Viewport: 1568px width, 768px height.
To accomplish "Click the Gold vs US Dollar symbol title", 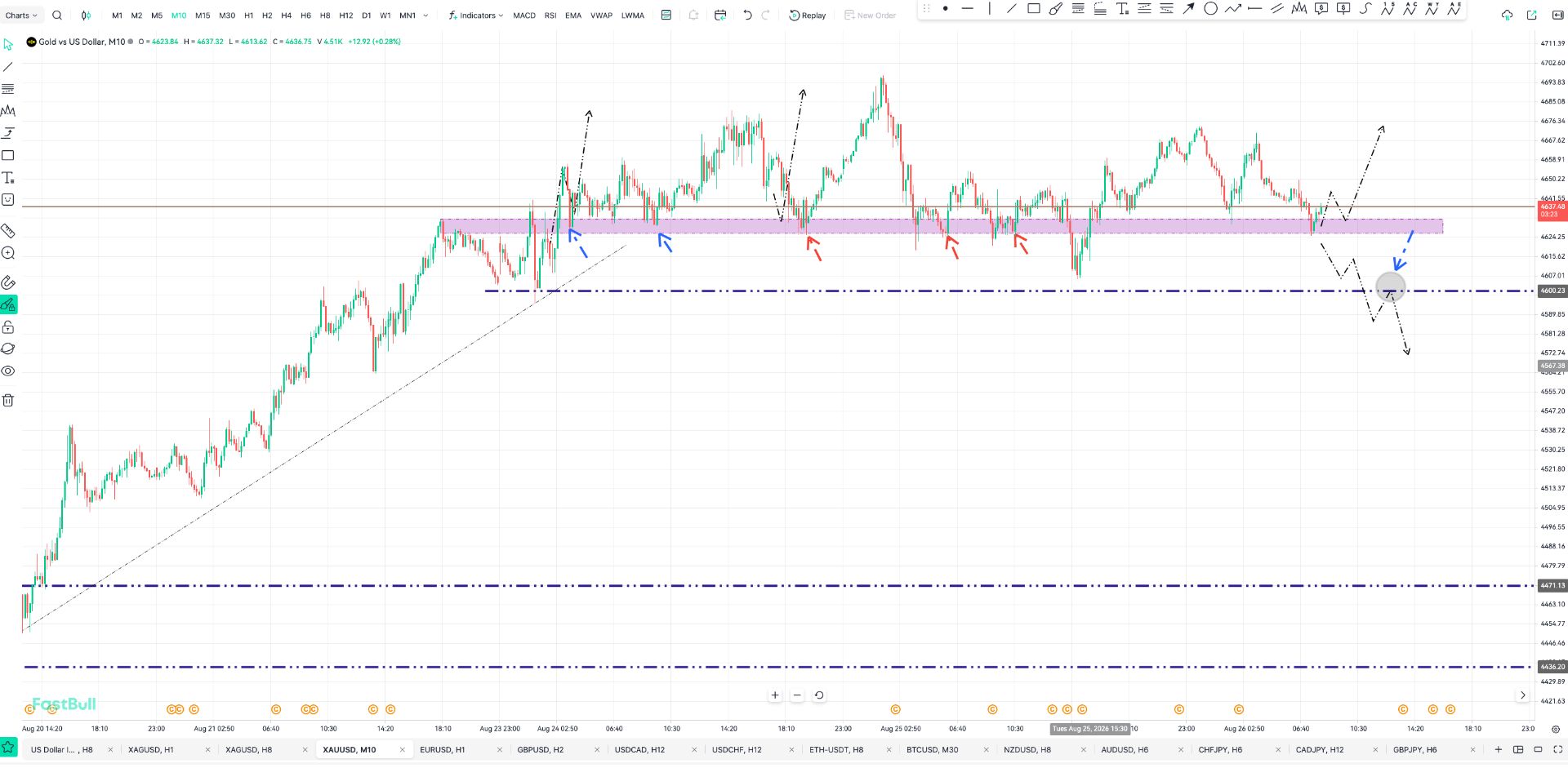I will 82,42.
